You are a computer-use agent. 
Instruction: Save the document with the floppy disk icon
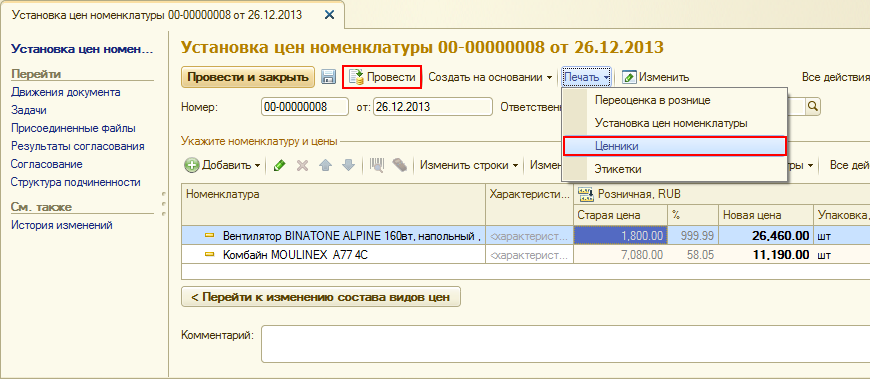(328, 77)
